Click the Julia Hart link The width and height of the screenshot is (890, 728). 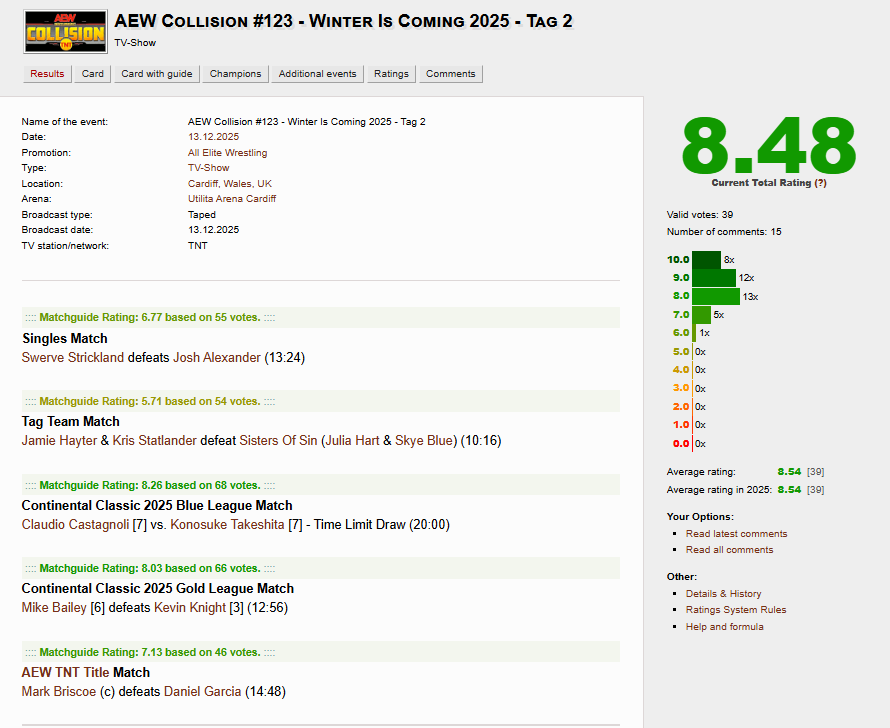pyautogui.click(x=352, y=440)
